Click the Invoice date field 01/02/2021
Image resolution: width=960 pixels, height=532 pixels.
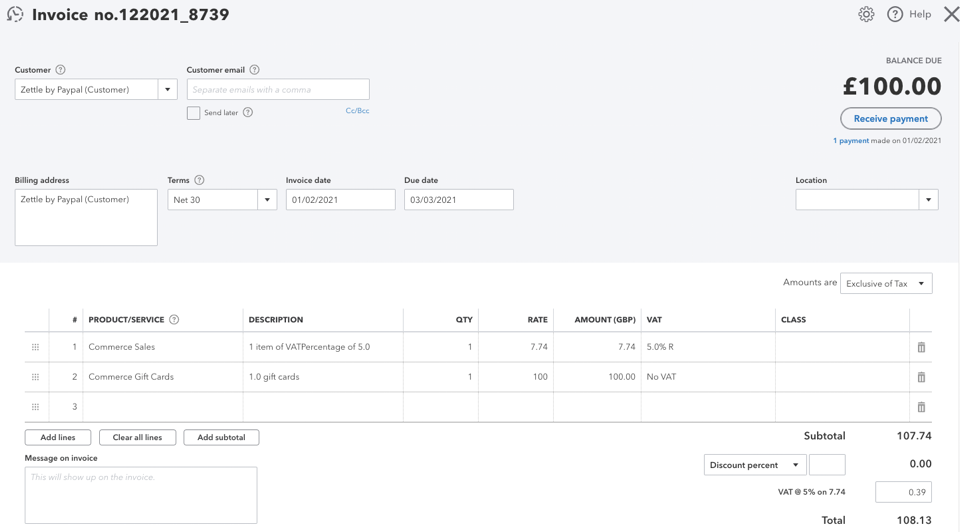[340, 200]
